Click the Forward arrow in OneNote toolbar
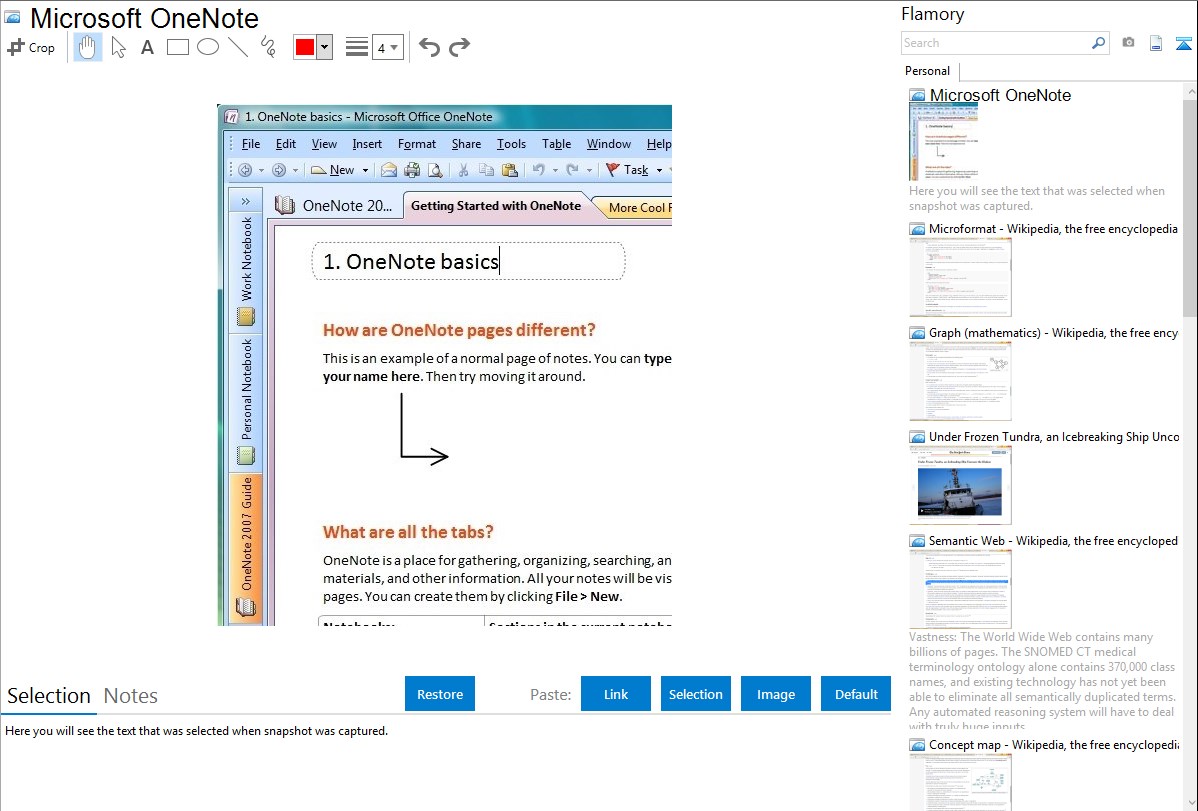The image size is (1198, 811). [x=279, y=170]
